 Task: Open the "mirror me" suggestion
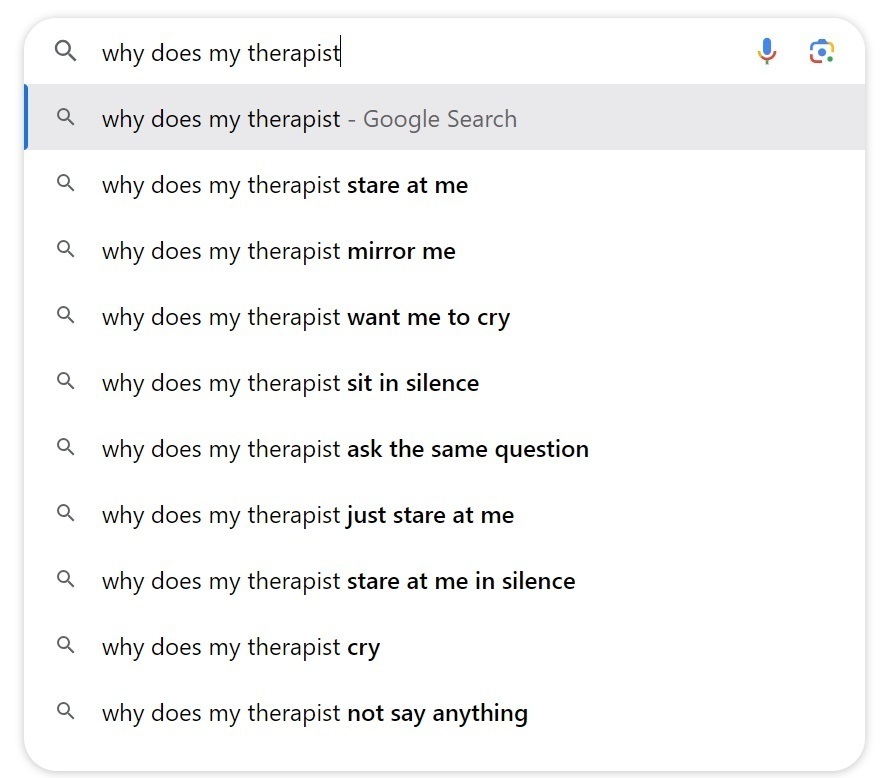click(276, 250)
